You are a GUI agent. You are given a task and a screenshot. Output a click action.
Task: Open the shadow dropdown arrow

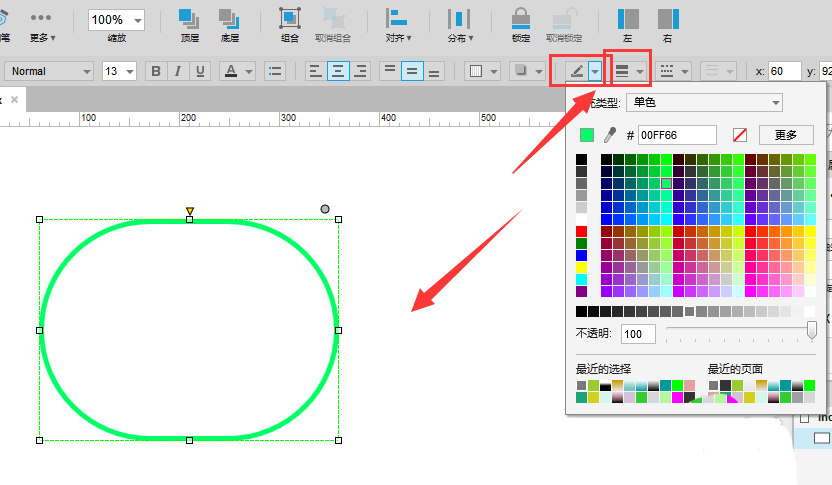pos(539,72)
